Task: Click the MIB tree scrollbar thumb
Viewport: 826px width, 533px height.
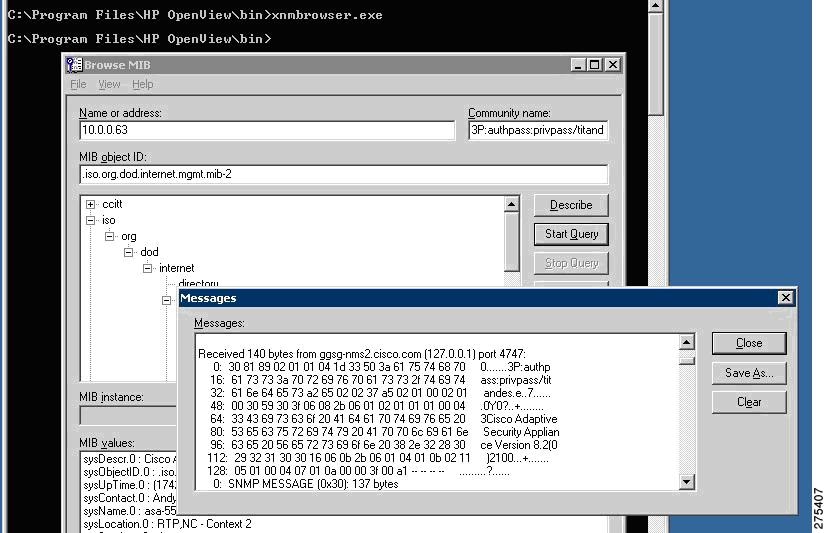Action: [x=512, y=242]
